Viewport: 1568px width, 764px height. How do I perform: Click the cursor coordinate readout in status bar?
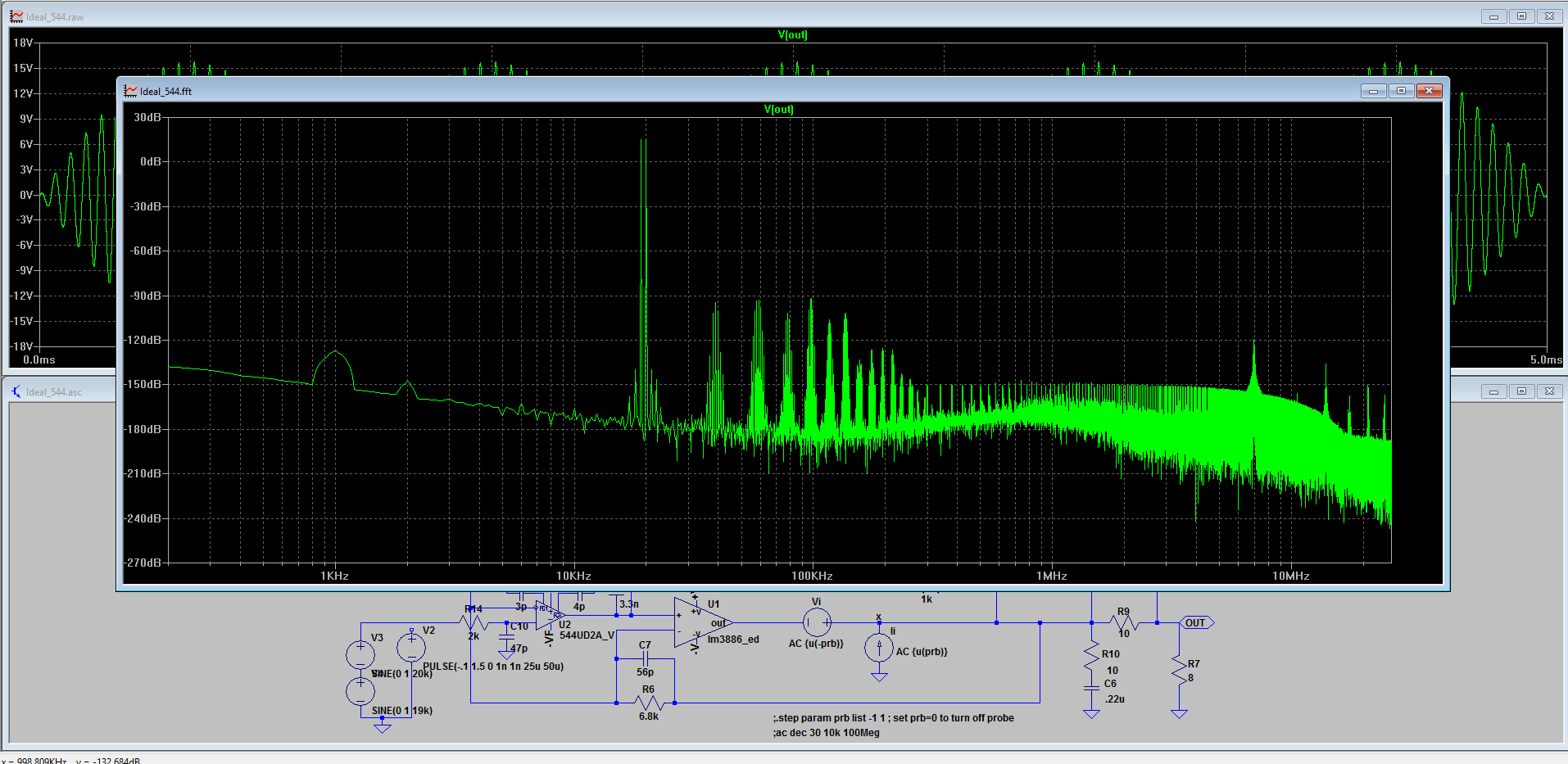pos(70,761)
